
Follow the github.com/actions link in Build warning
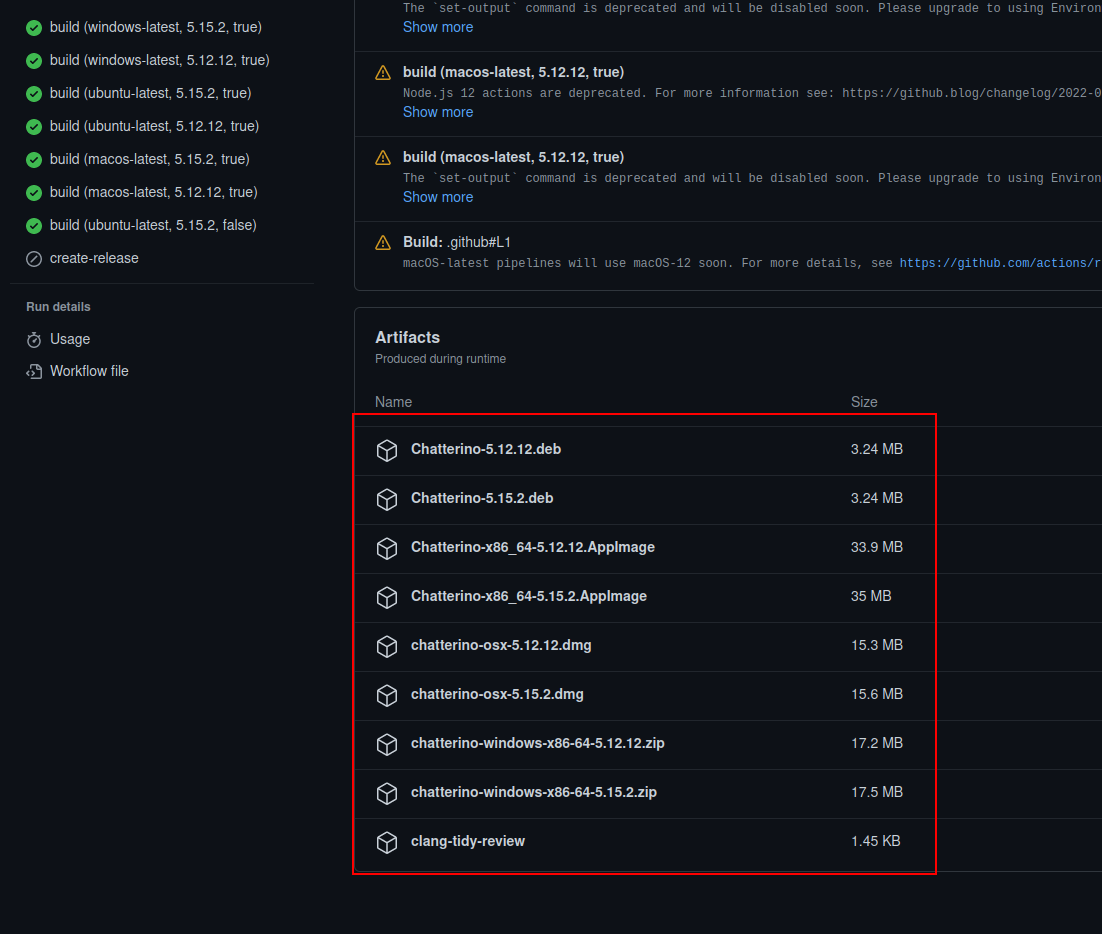tap(1001, 263)
